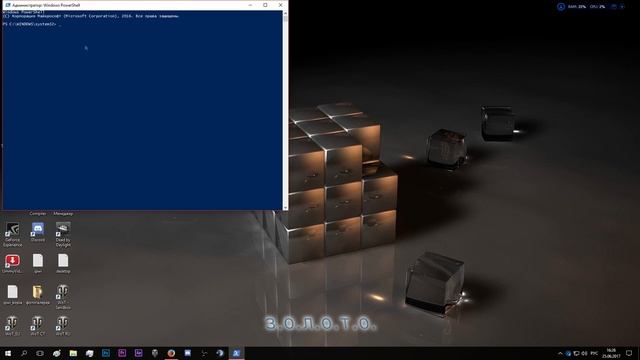
Task: Launch the WoT EU desktop shortcut
Action: 12,326
